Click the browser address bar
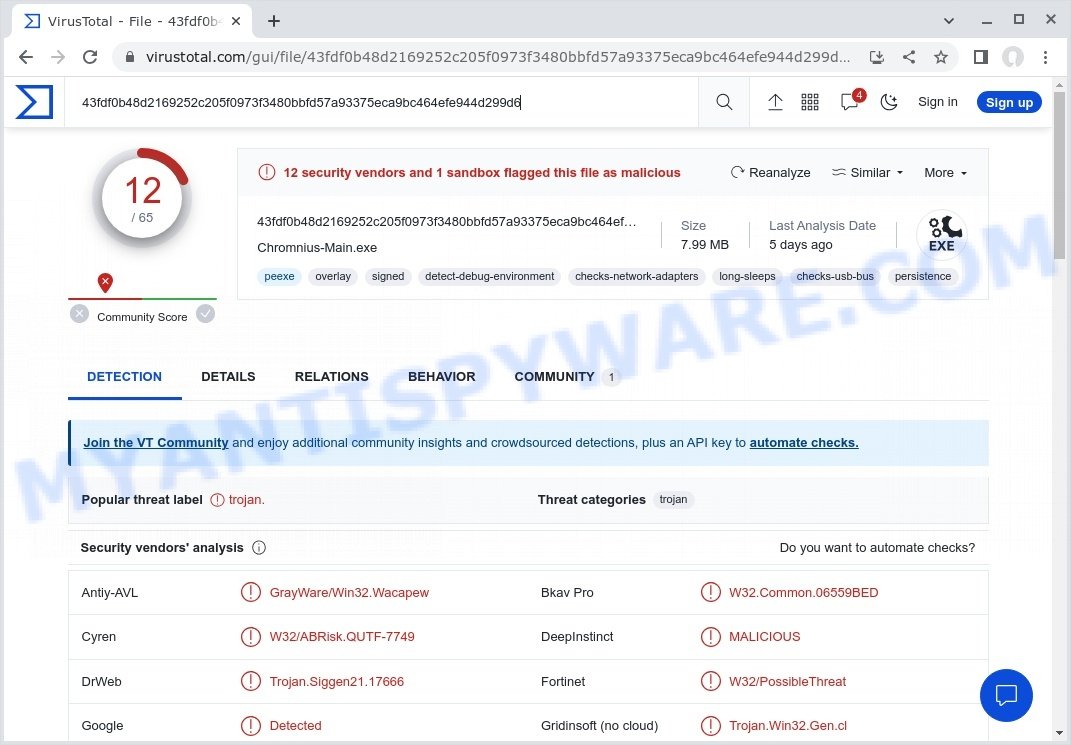This screenshot has height=745, width=1071. point(499,57)
